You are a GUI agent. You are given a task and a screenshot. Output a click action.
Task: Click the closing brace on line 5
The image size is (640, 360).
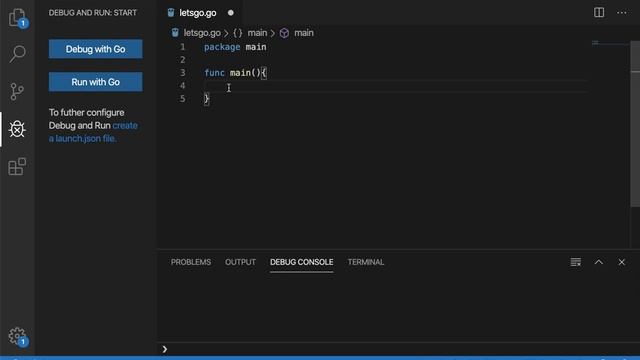tap(207, 99)
